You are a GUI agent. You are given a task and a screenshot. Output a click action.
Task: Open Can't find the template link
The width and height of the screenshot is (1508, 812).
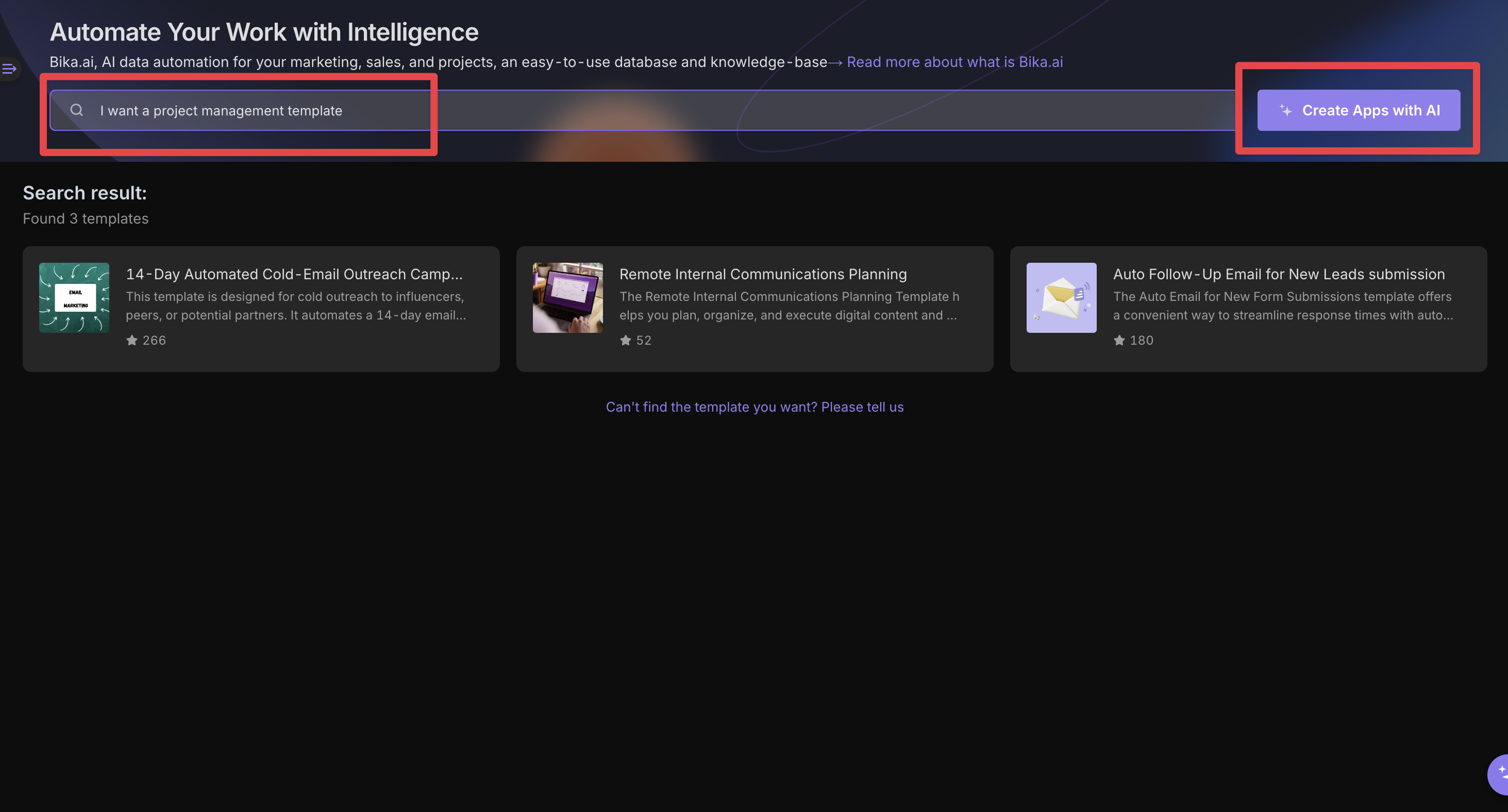click(755, 407)
